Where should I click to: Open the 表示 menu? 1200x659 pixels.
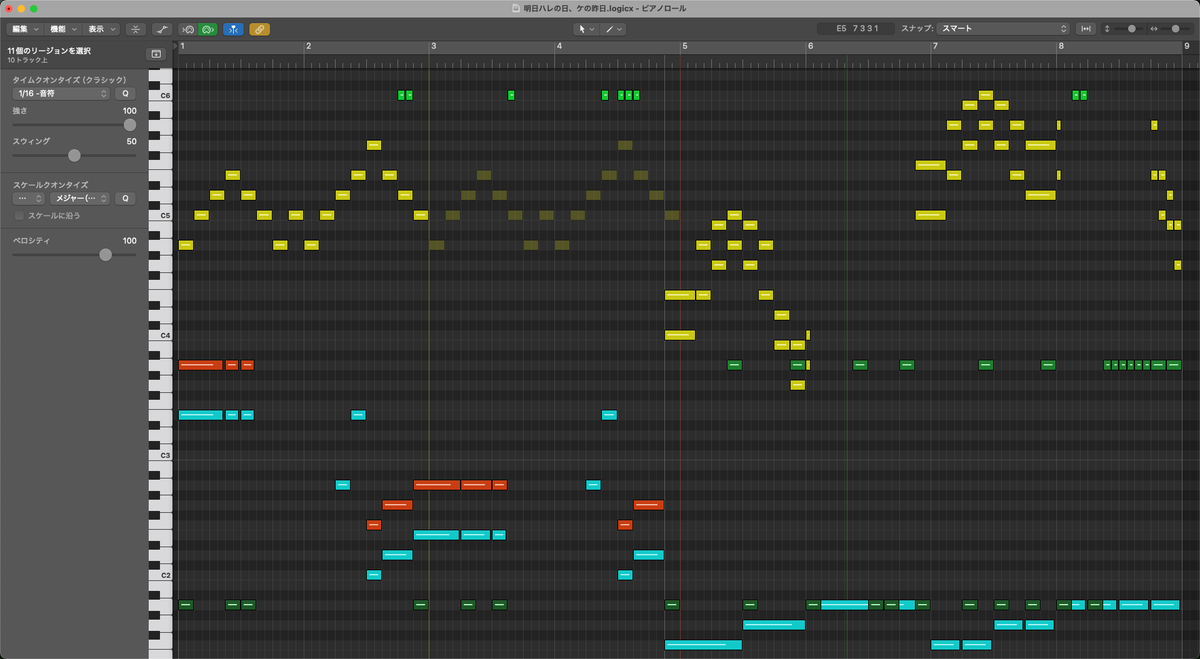coord(102,29)
